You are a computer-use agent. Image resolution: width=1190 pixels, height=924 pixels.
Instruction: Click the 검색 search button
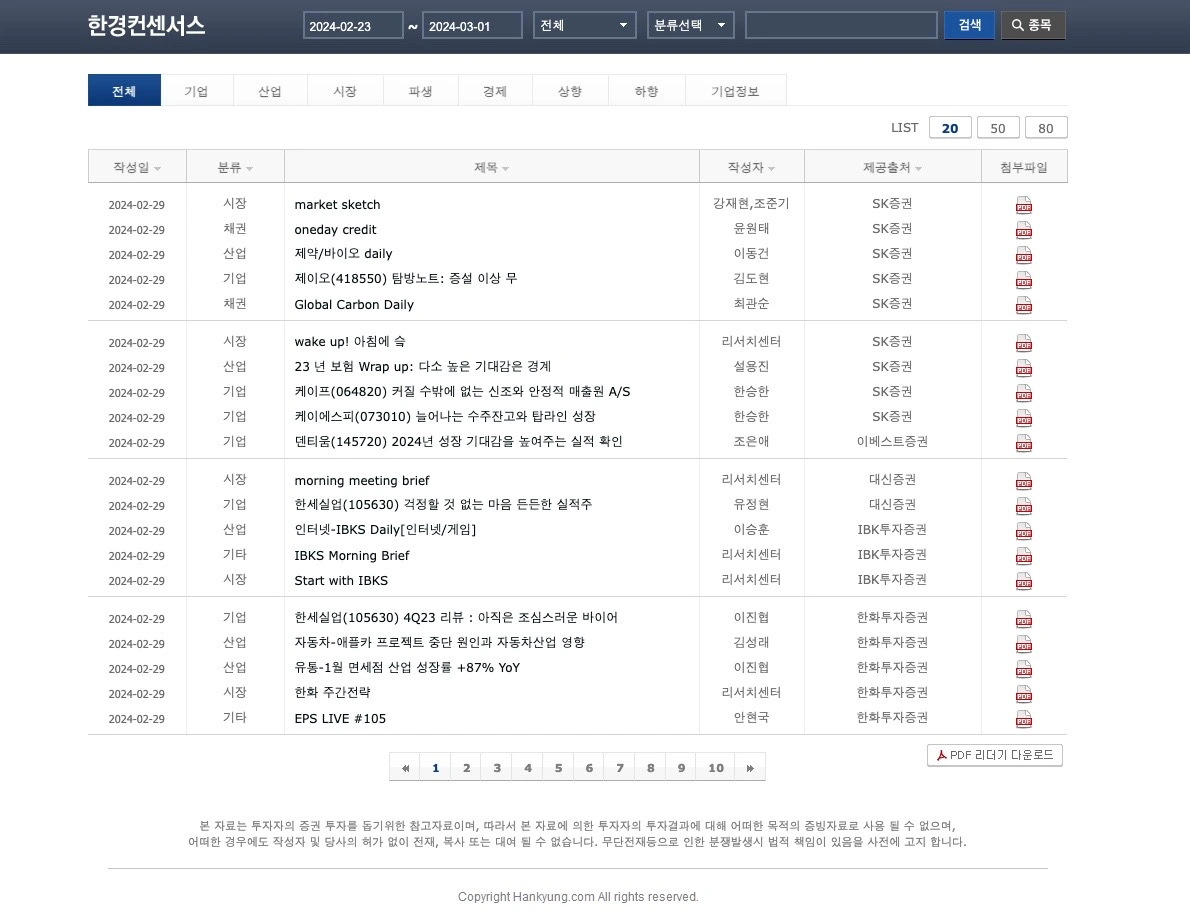[968, 25]
